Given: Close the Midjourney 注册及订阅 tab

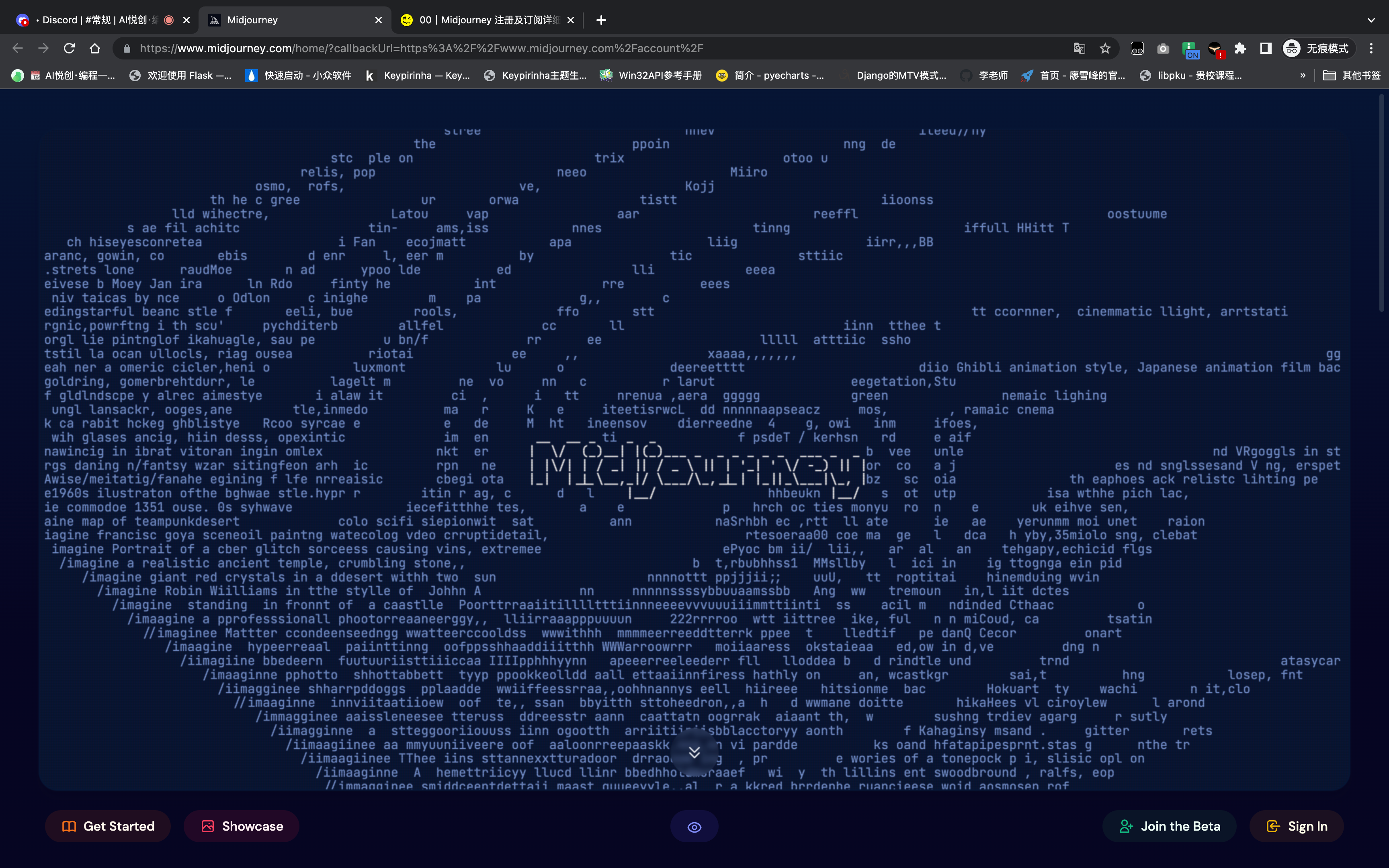Looking at the screenshot, I should tap(571, 20).
